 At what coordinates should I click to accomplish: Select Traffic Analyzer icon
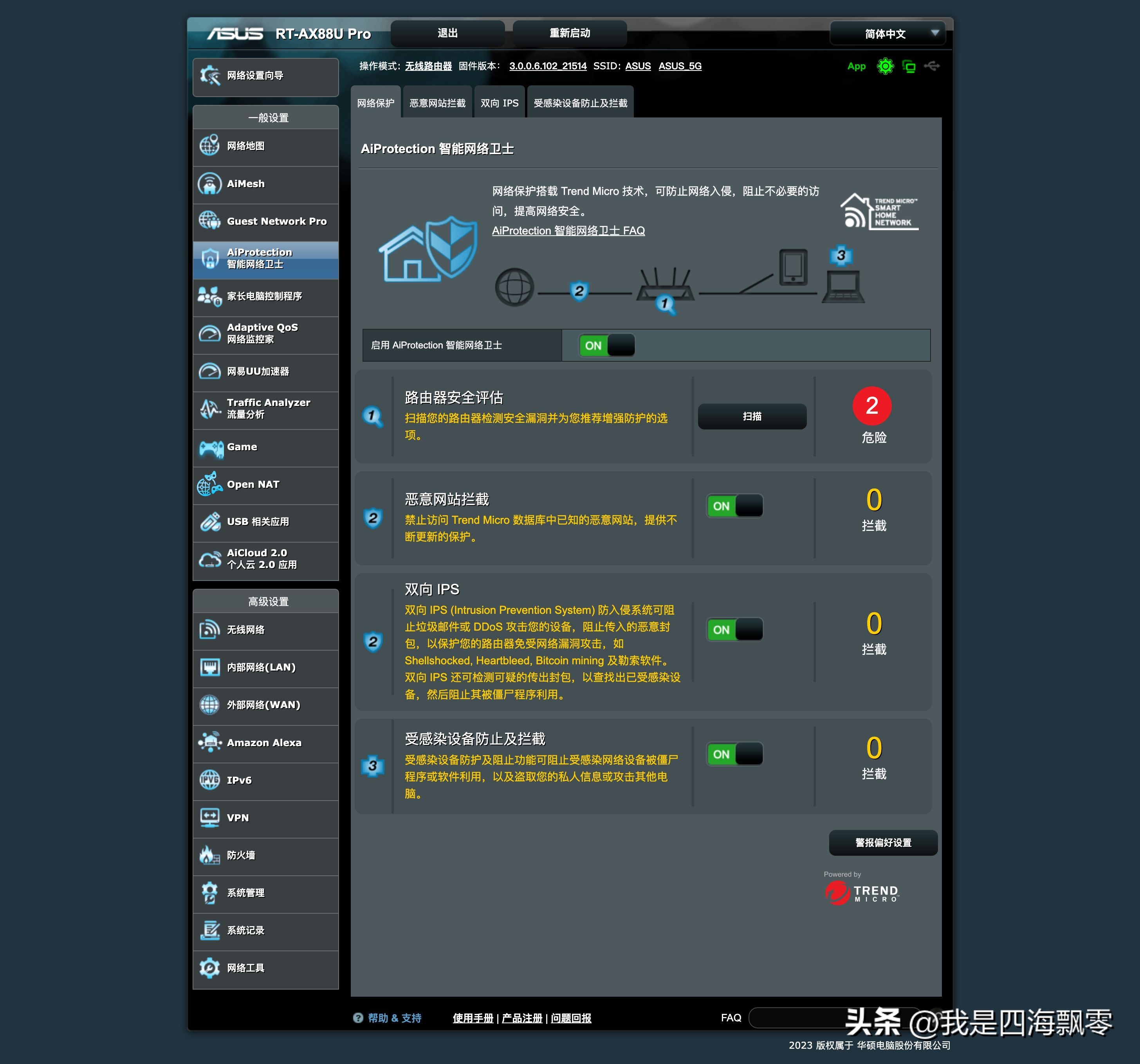tap(210, 409)
